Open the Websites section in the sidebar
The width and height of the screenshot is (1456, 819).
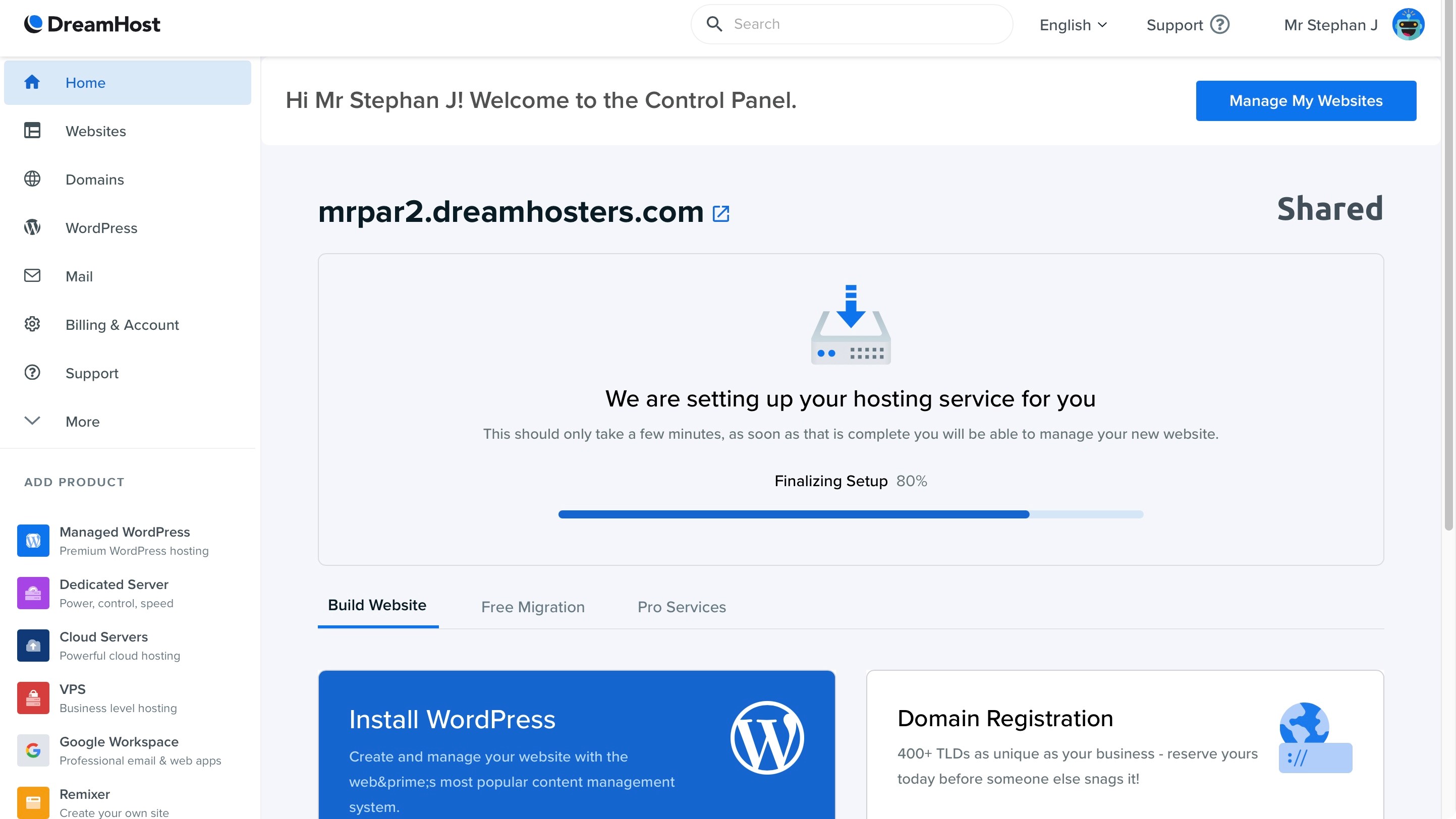[95, 131]
